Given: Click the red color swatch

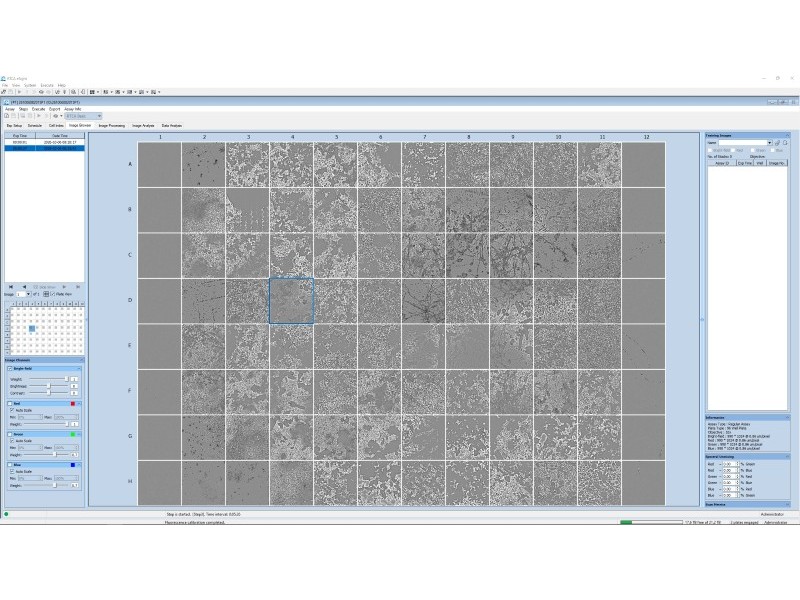Looking at the screenshot, I should 72,404.
